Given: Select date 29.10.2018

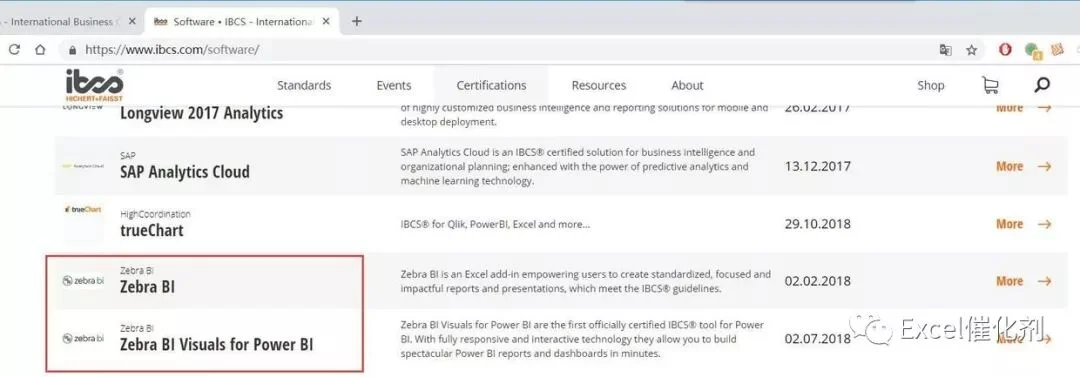Looking at the screenshot, I should (x=817, y=224).
